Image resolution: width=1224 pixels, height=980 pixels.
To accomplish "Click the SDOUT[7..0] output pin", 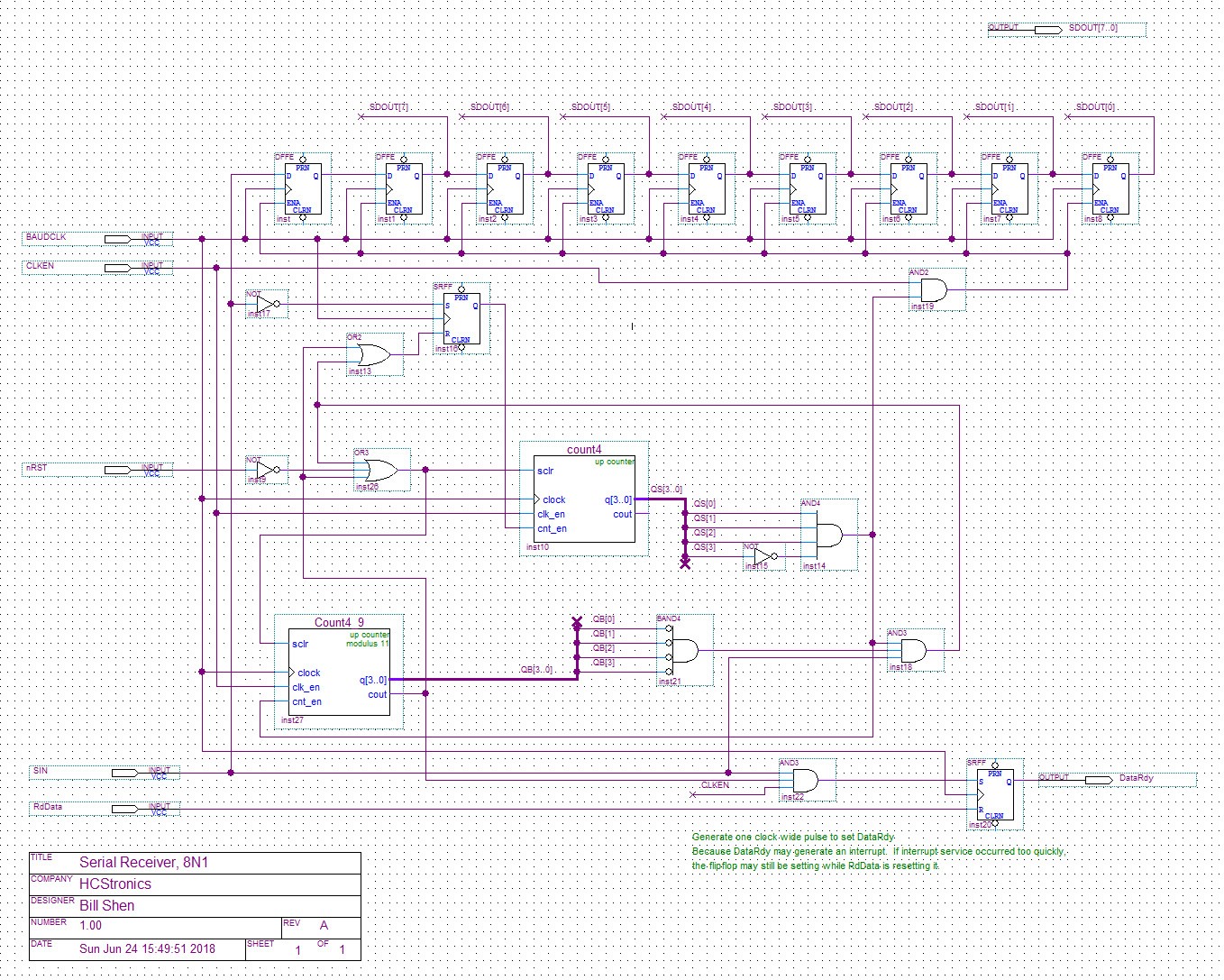I will tap(1047, 29).
